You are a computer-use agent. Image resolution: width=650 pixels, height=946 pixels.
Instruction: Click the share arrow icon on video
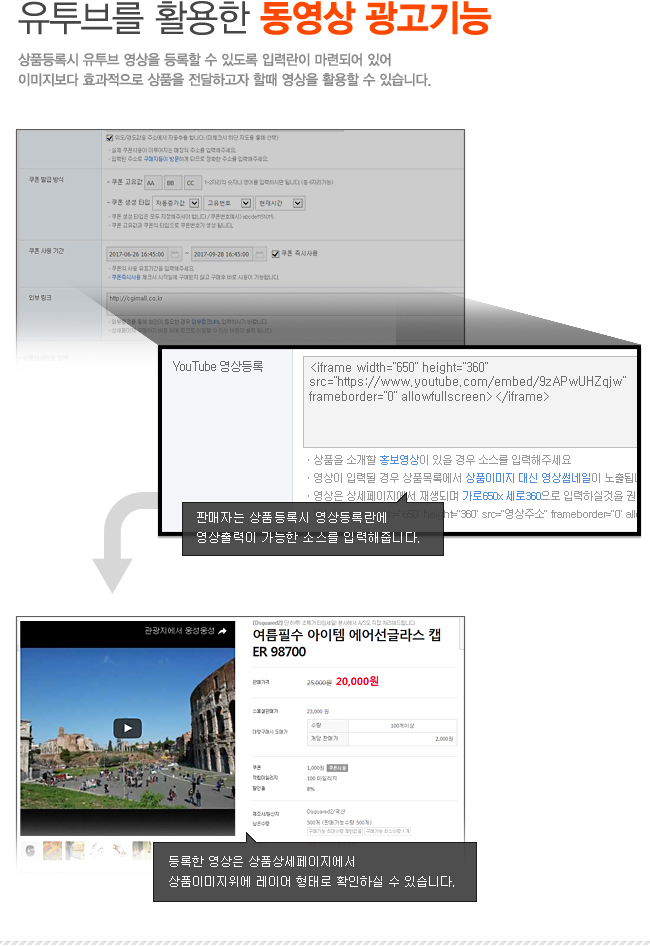tap(222, 631)
